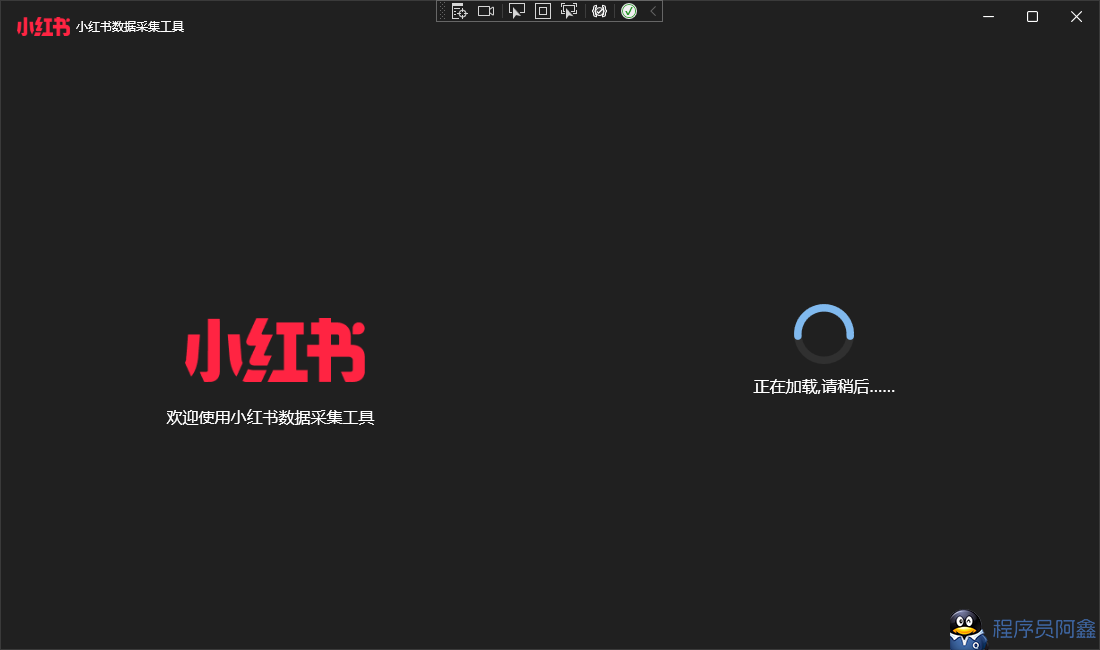Enable the track focused element icon
This screenshot has width=1100, height=650.
tap(569, 11)
